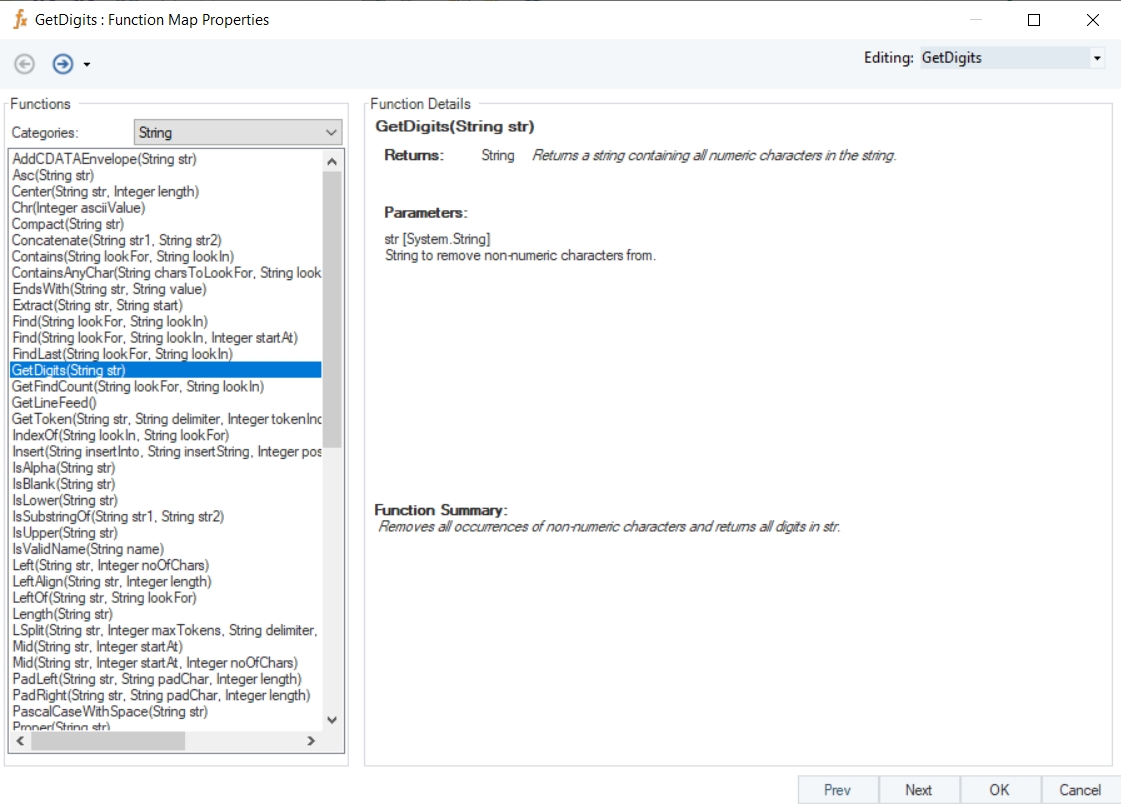The height and width of the screenshot is (804, 1121).
Task: Select Concatenate function in list
Action: [x=116, y=240]
